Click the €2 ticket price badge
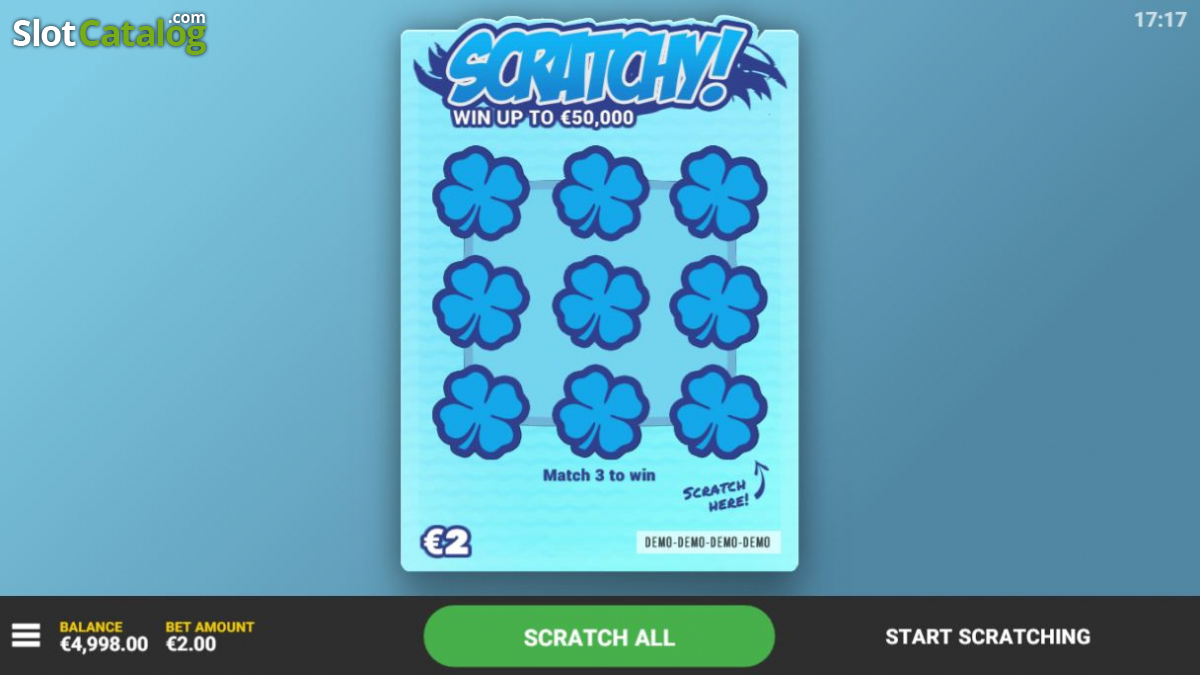 (446, 542)
